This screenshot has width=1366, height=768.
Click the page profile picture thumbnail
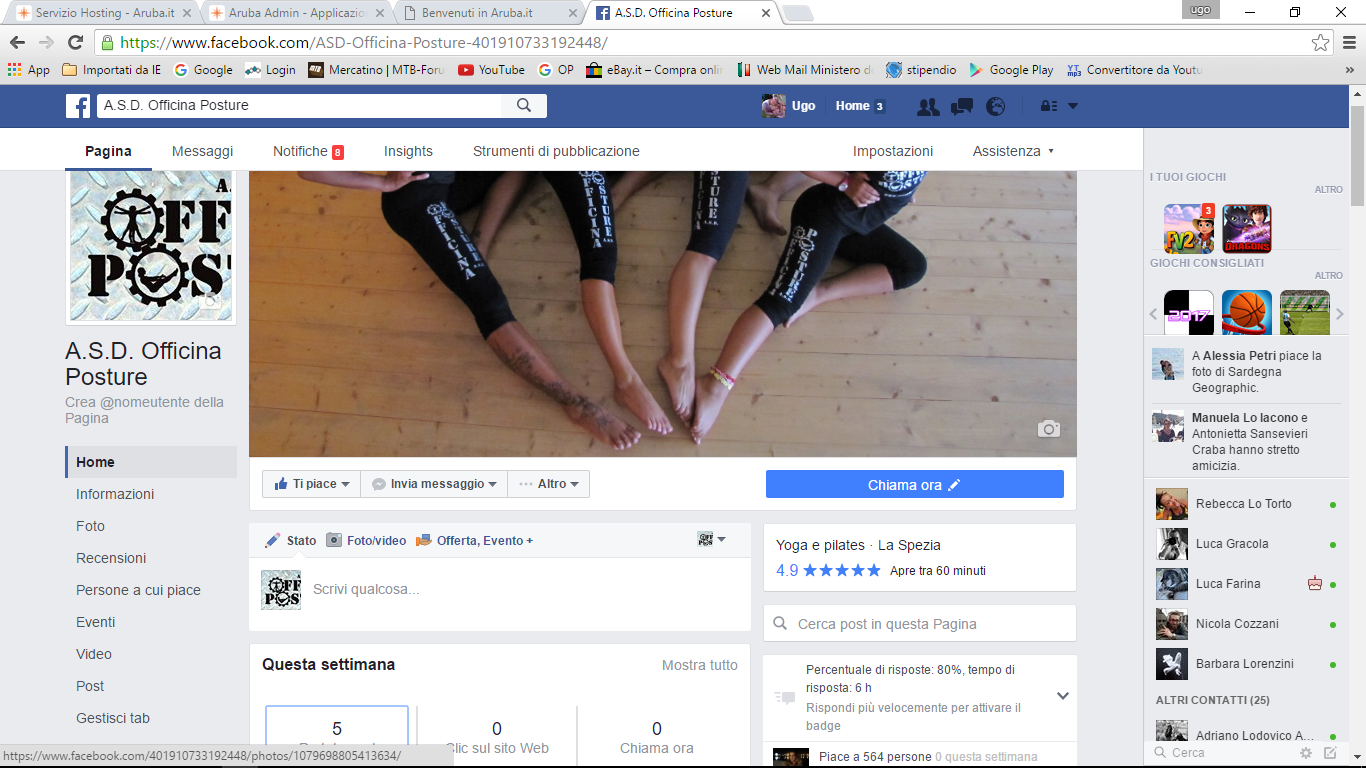click(151, 246)
